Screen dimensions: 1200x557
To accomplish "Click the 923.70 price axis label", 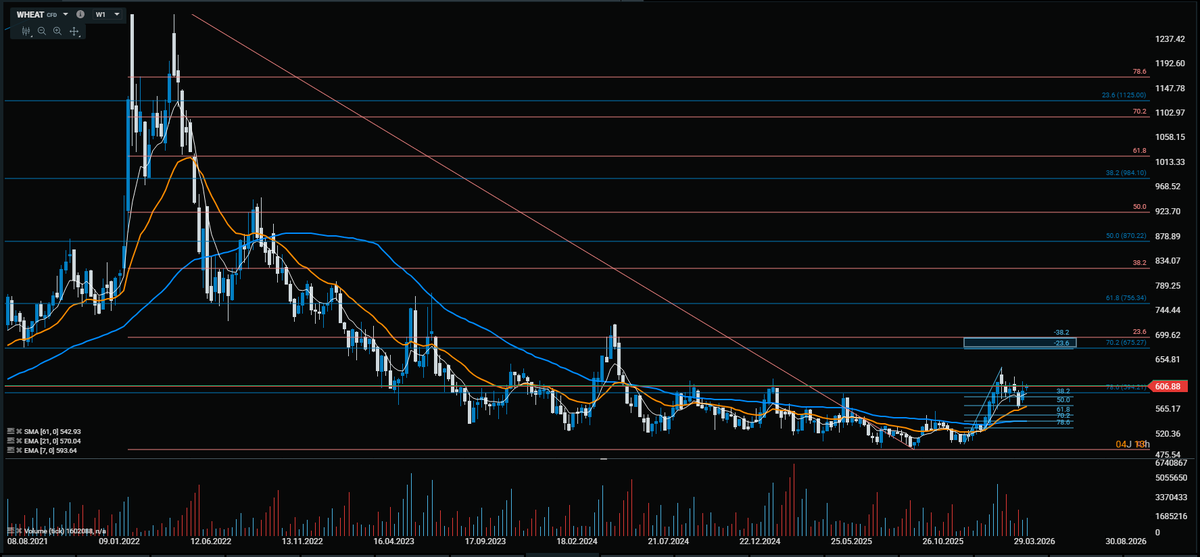I will pos(1170,212).
